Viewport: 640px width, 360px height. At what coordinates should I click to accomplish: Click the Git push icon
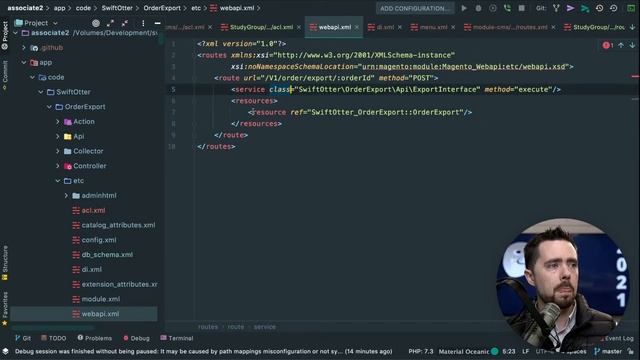click(585, 8)
